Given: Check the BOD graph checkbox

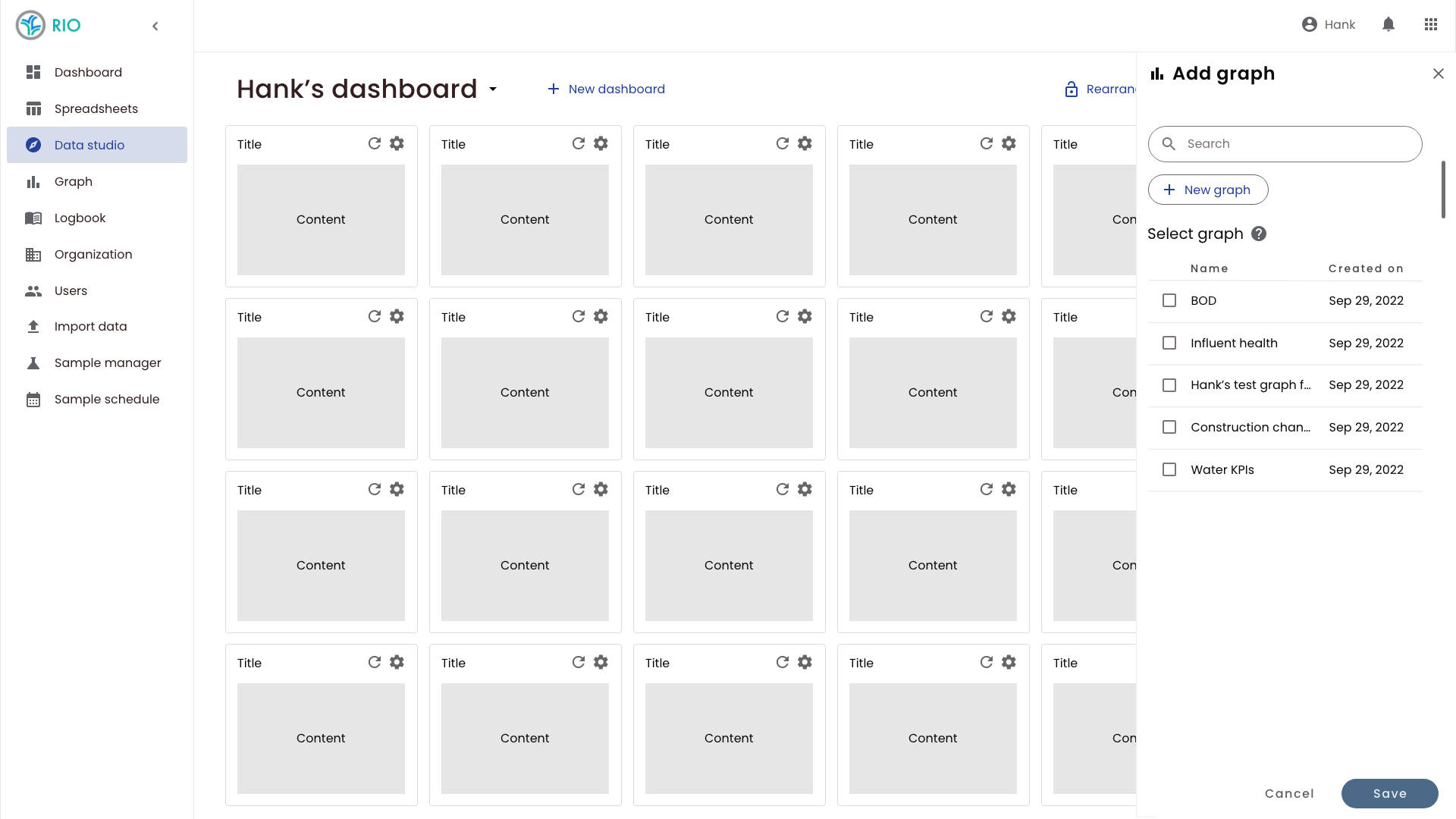Looking at the screenshot, I should point(1169,300).
